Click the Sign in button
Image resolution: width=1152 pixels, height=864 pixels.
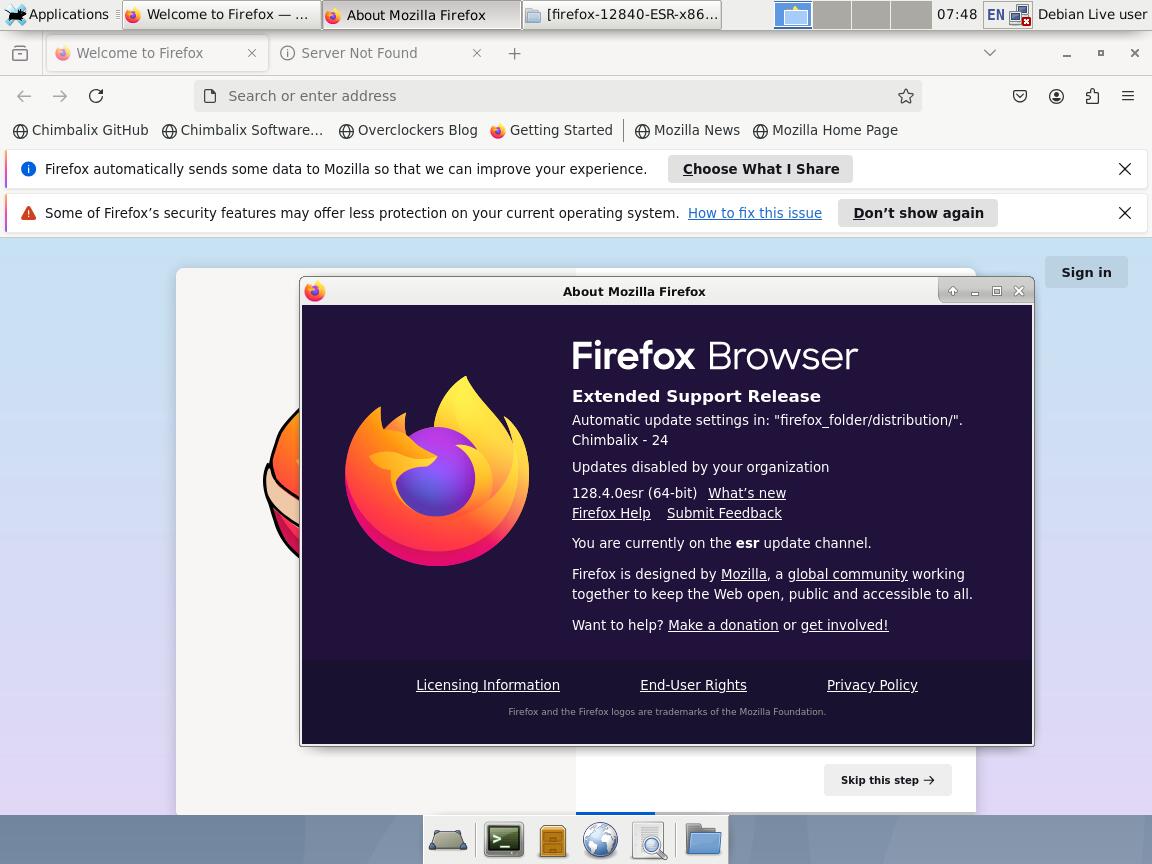pos(1086,273)
